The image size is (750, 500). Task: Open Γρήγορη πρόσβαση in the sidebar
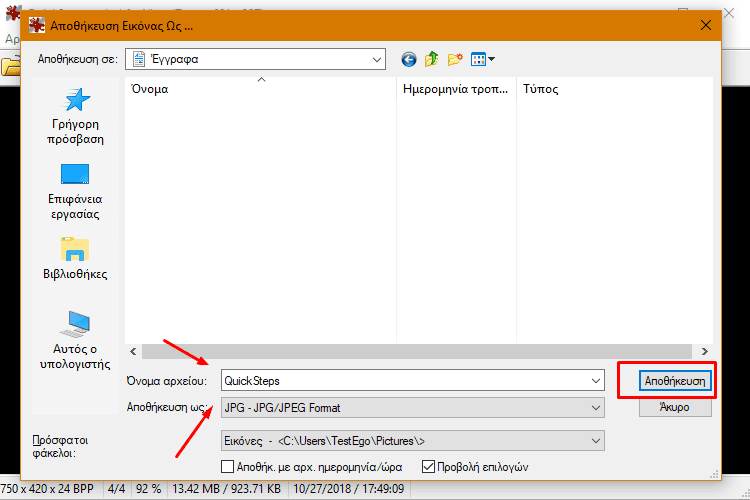(75, 116)
